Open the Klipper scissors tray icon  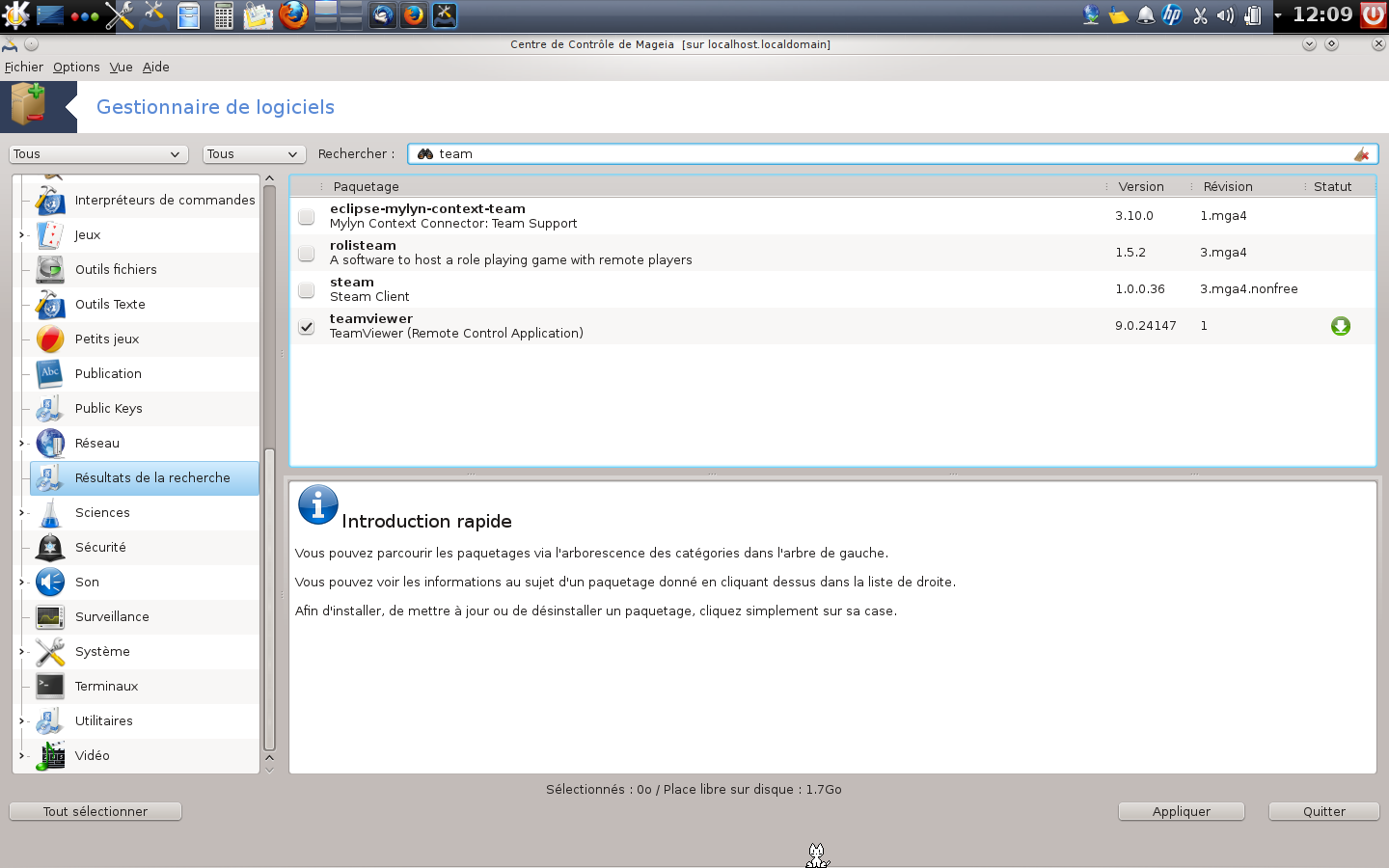pyautogui.click(x=1200, y=15)
